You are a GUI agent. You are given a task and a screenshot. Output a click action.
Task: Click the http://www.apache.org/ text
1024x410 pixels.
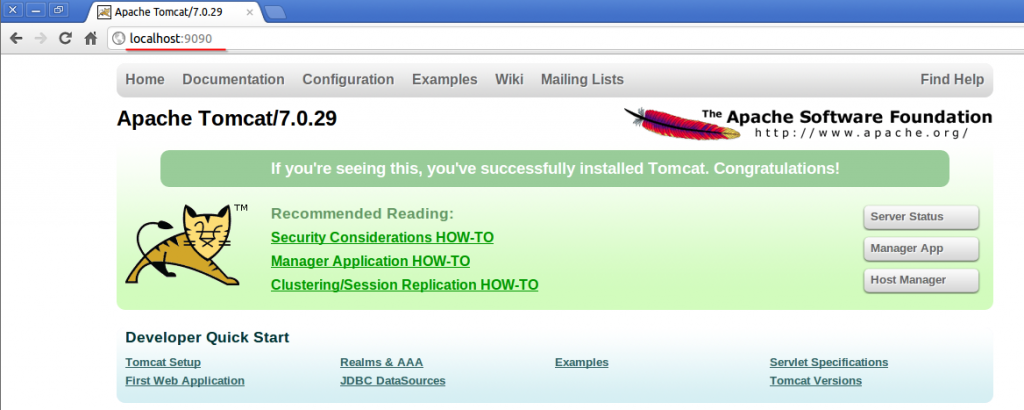(861, 133)
